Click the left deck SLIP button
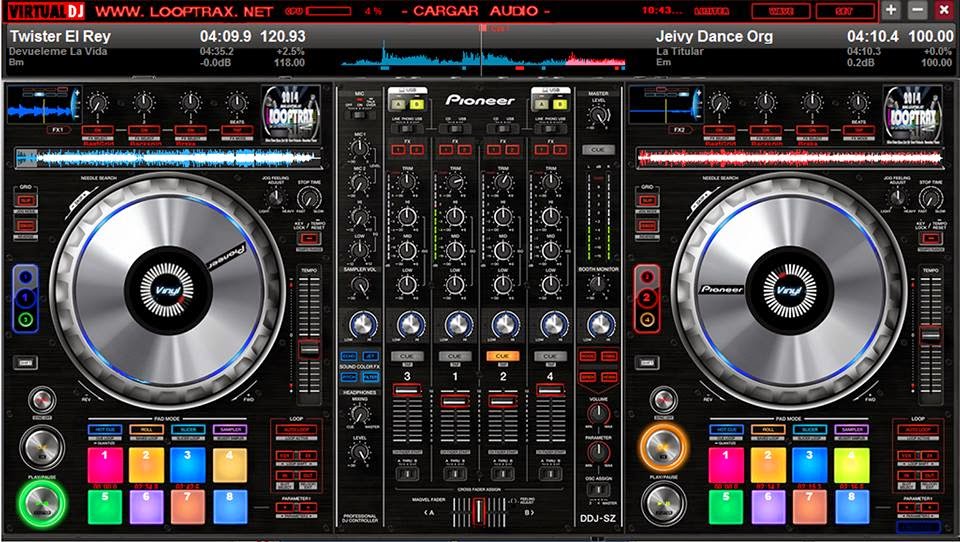 click(x=26, y=201)
